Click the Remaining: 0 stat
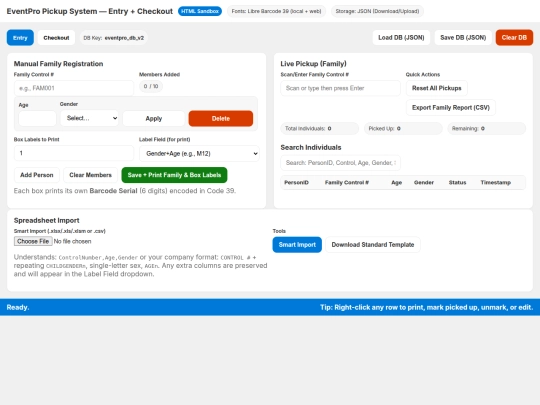 click(x=487, y=128)
